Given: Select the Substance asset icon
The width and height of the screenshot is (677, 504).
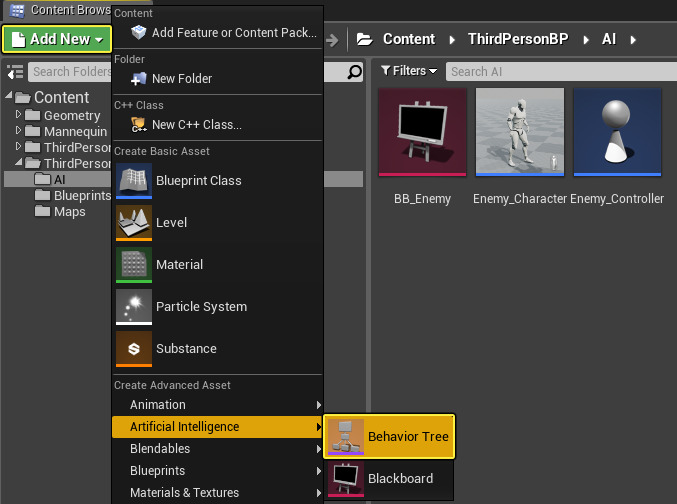Looking at the screenshot, I should pos(133,350).
